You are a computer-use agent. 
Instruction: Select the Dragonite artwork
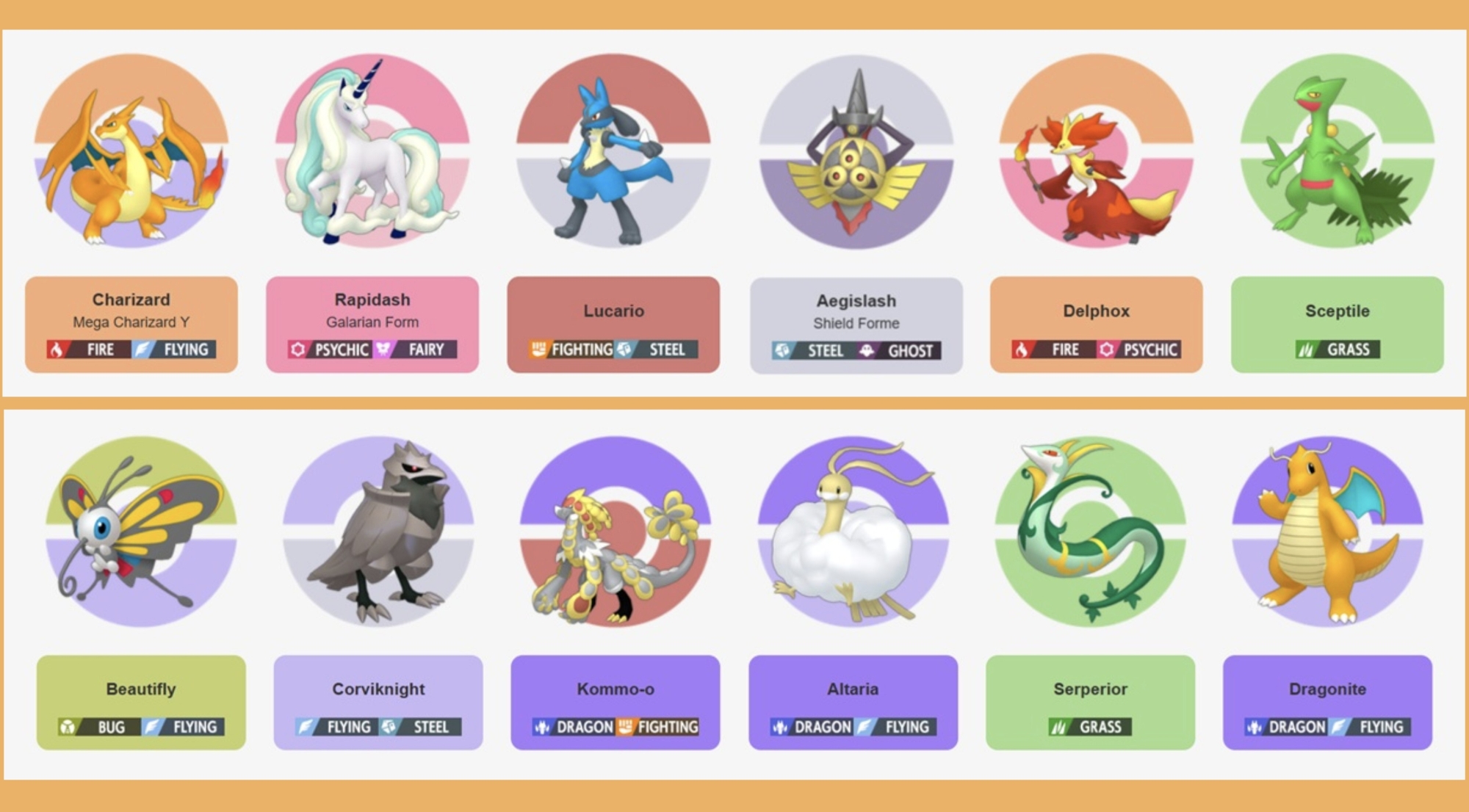tap(1327, 532)
